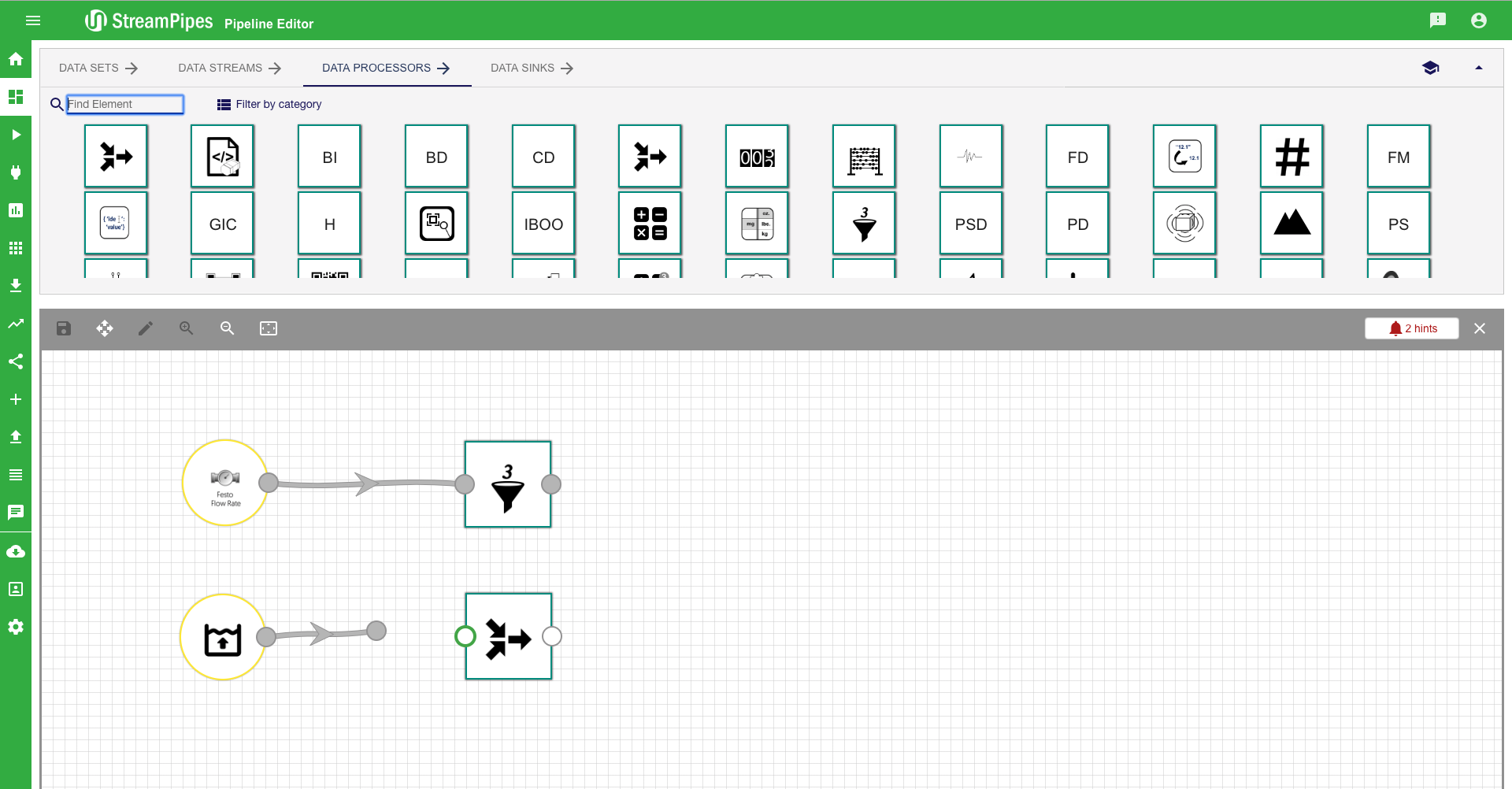Toggle the pencil edit mode icon

coord(146,328)
